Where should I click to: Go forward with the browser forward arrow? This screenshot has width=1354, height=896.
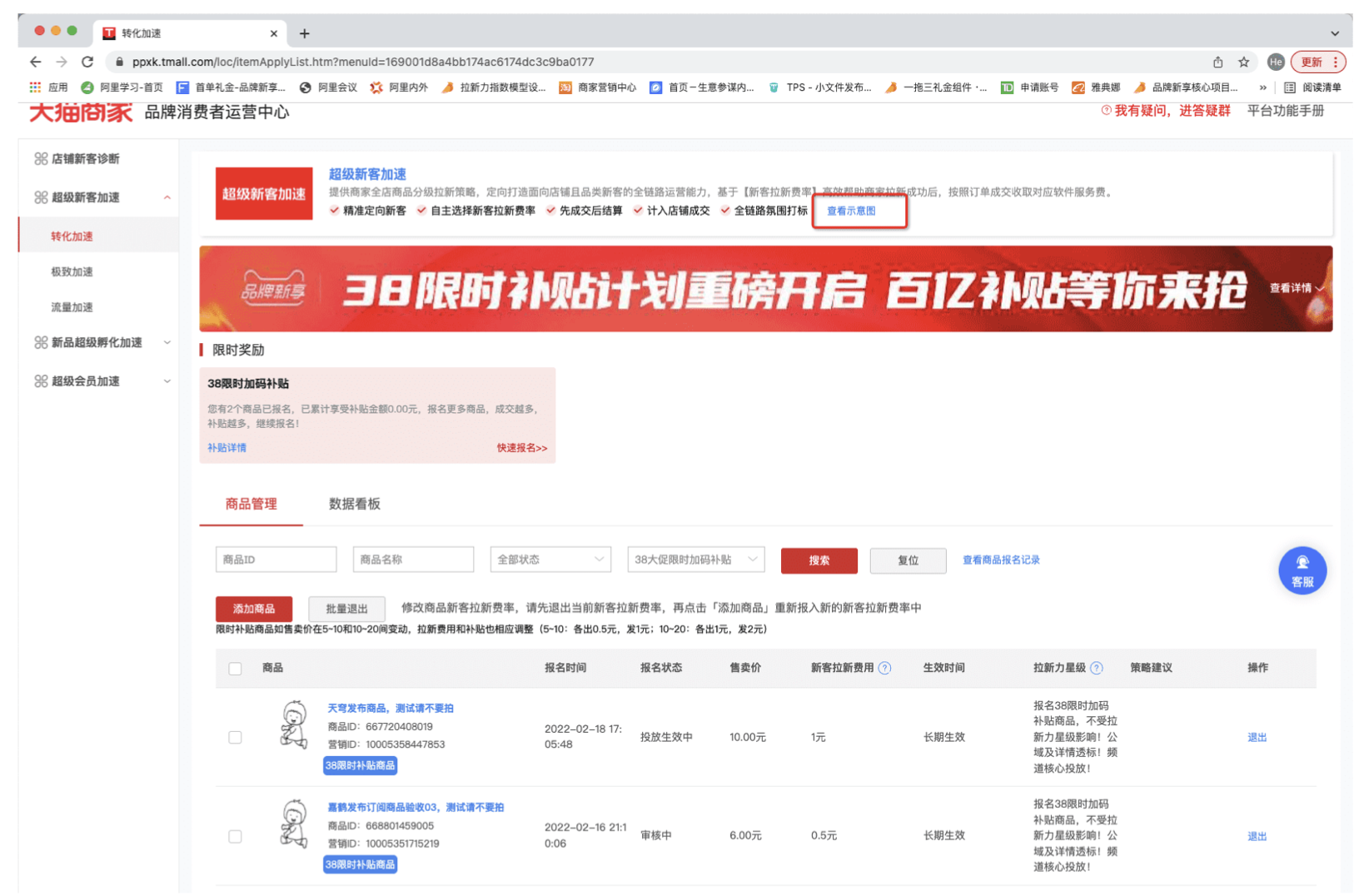(x=62, y=62)
